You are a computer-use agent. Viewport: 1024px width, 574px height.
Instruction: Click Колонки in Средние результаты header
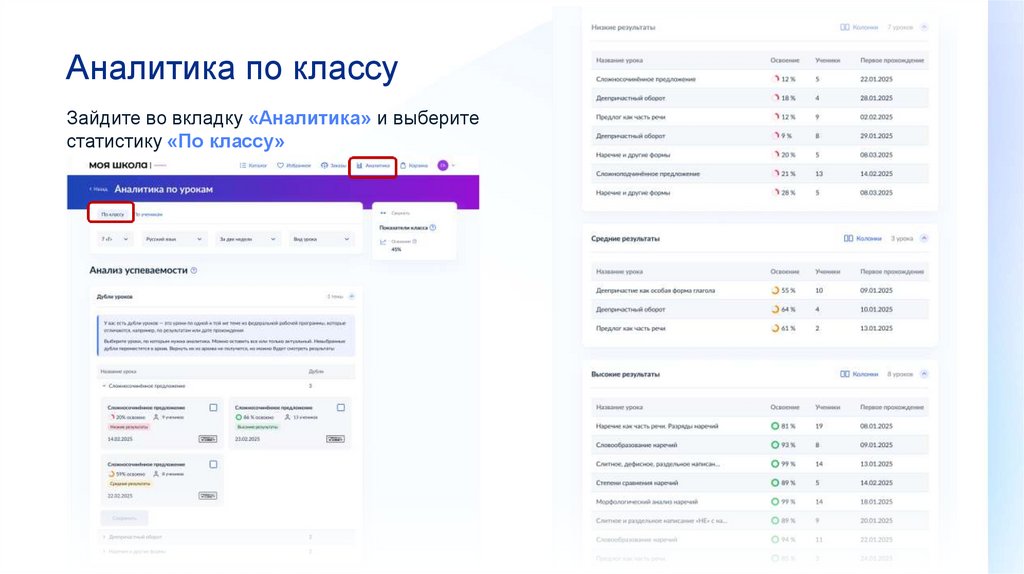click(862, 238)
